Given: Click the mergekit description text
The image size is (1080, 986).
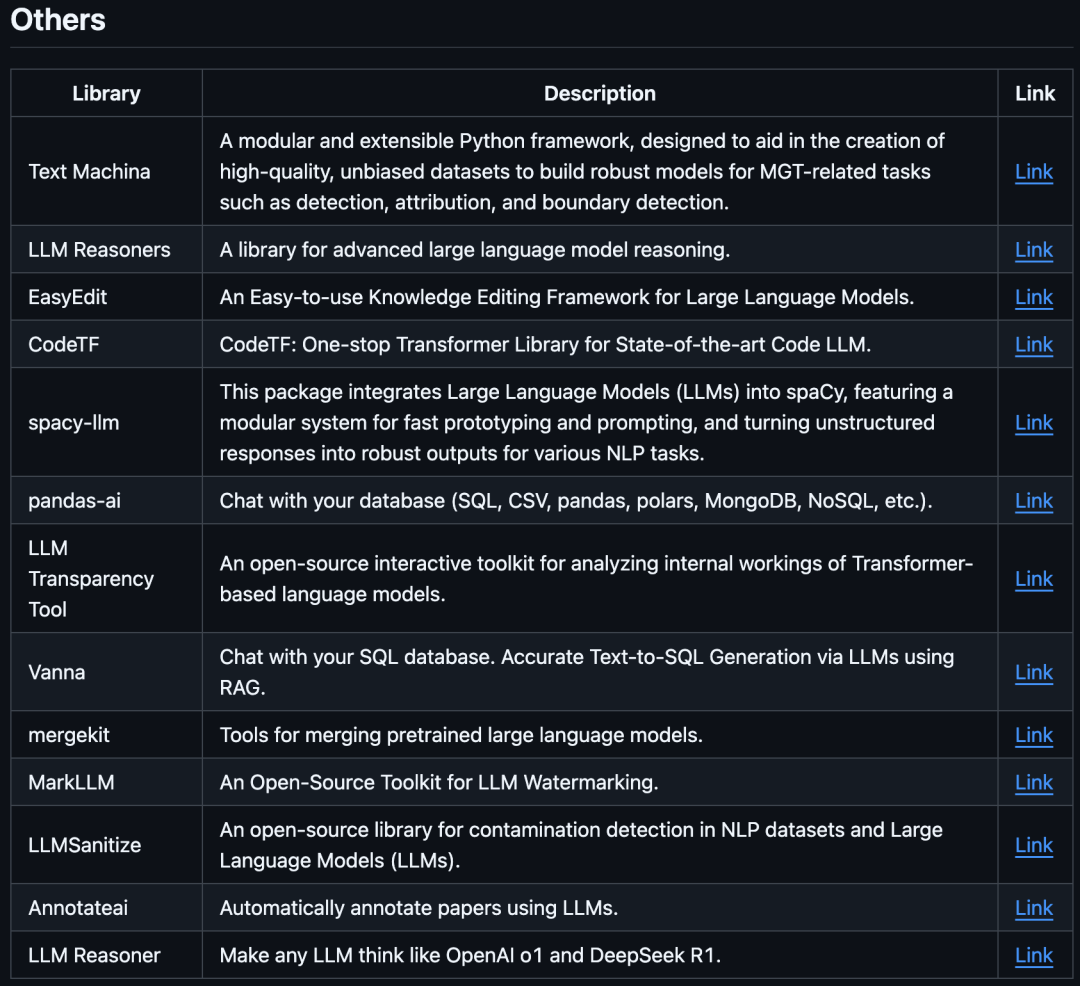Looking at the screenshot, I should click(461, 735).
